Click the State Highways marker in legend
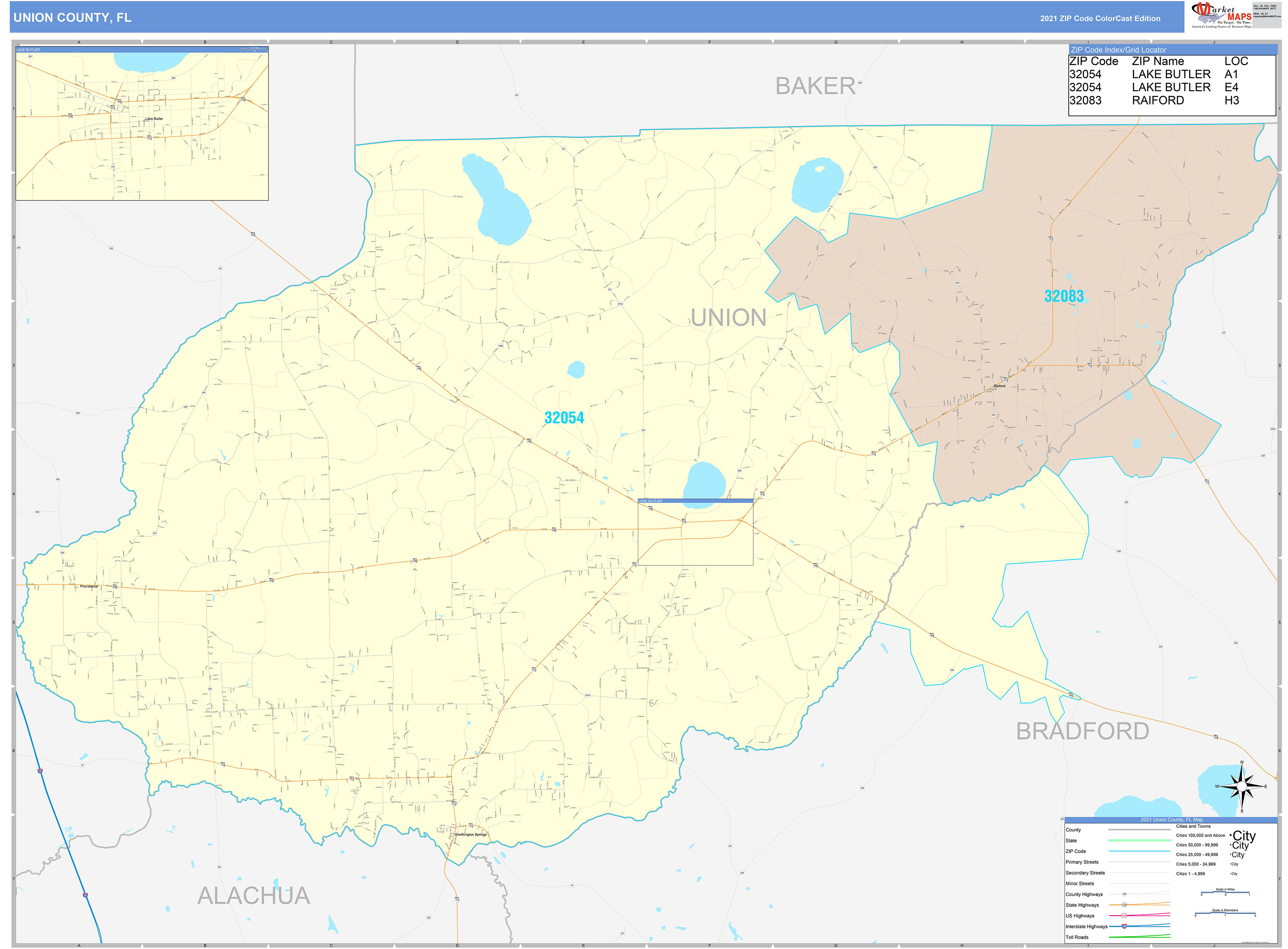Screen dimensions: 1288x949 pyautogui.click(x=1124, y=905)
